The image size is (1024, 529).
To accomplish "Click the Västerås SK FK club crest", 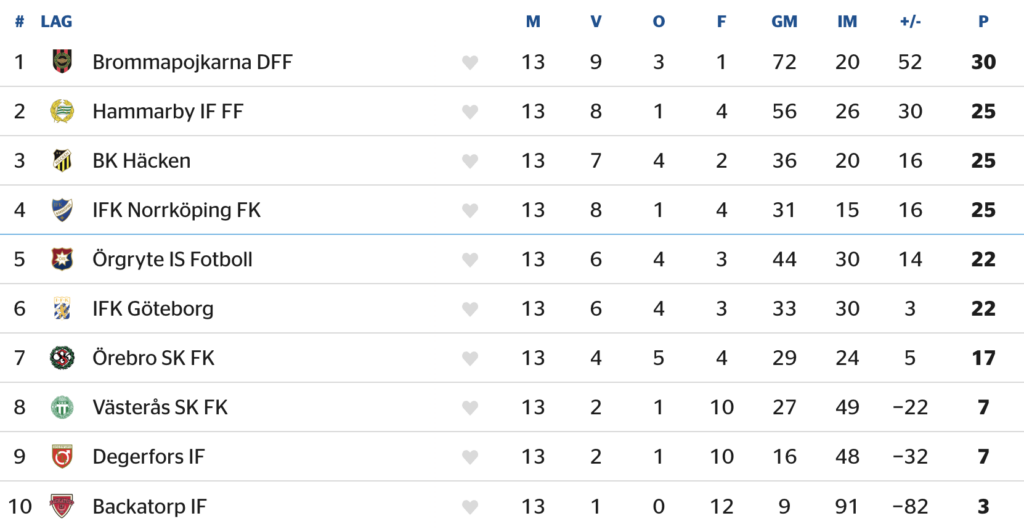I will [x=62, y=407].
